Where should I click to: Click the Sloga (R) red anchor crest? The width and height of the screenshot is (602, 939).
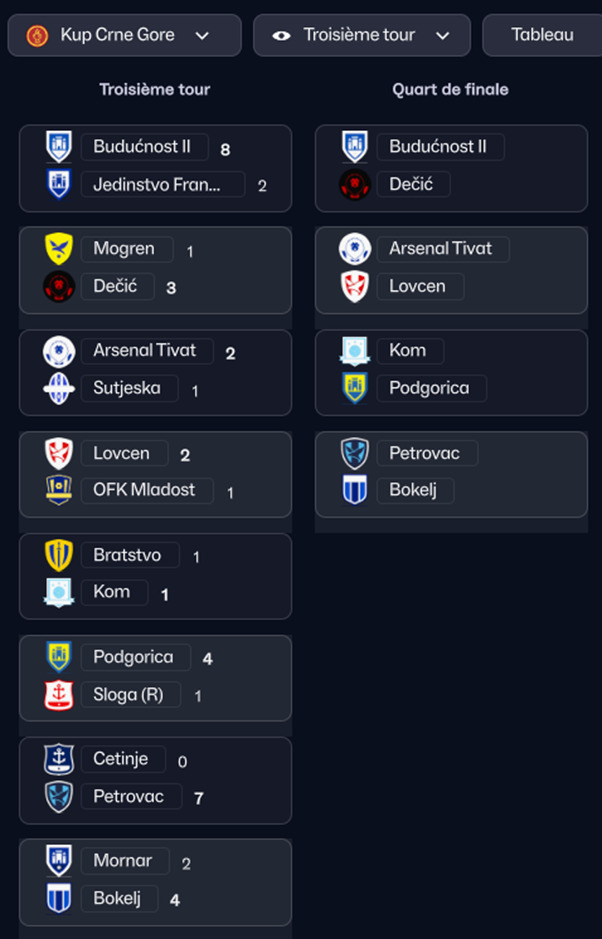(x=59, y=695)
